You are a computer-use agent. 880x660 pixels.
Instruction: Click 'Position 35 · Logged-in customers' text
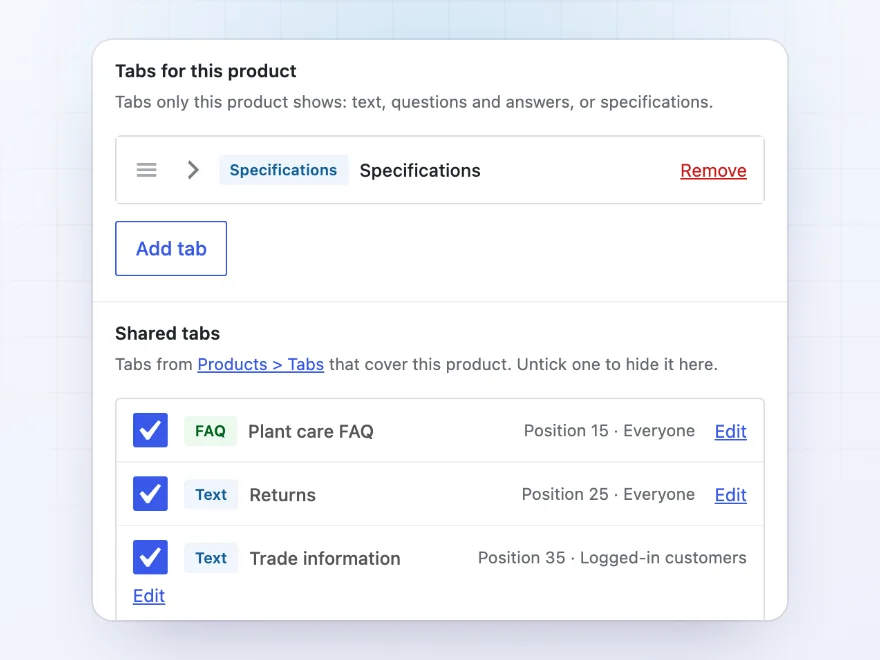click(612, 557)
